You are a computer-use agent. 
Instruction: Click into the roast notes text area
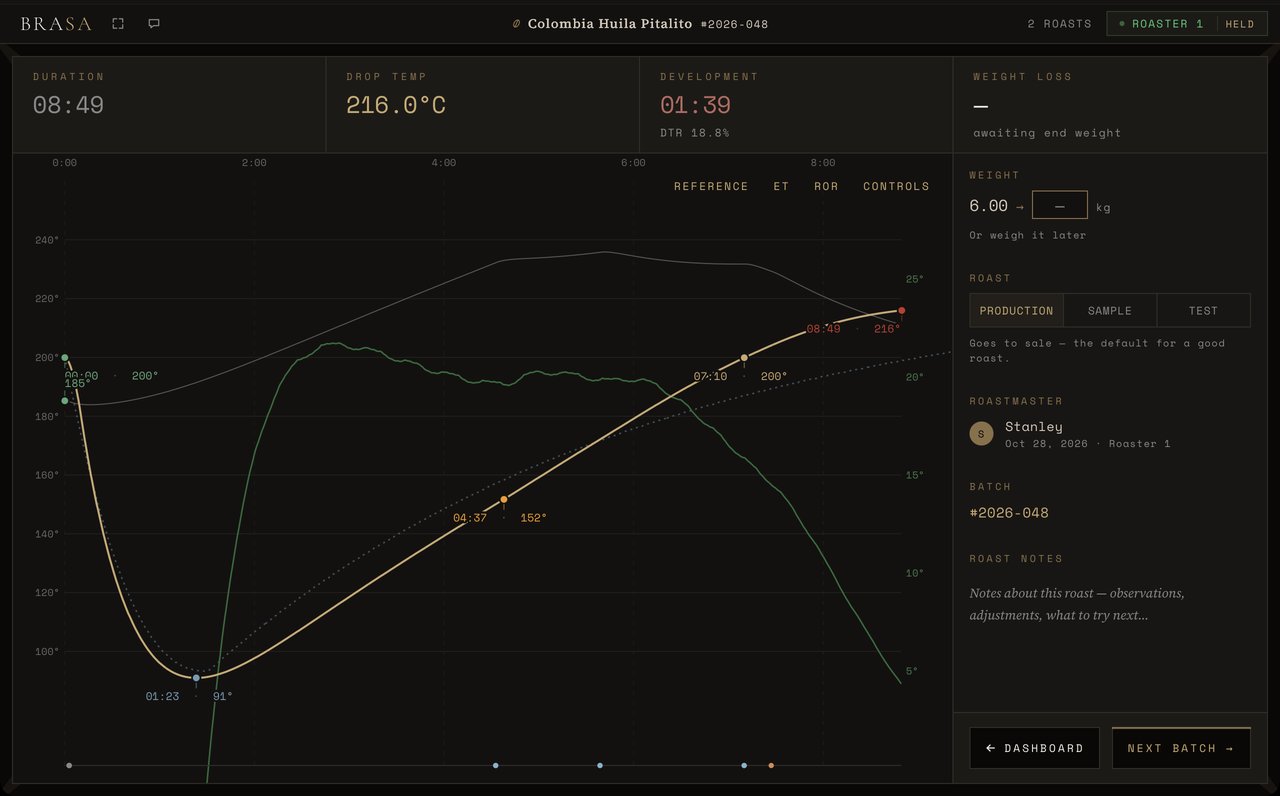click(x=1110, y=604)
